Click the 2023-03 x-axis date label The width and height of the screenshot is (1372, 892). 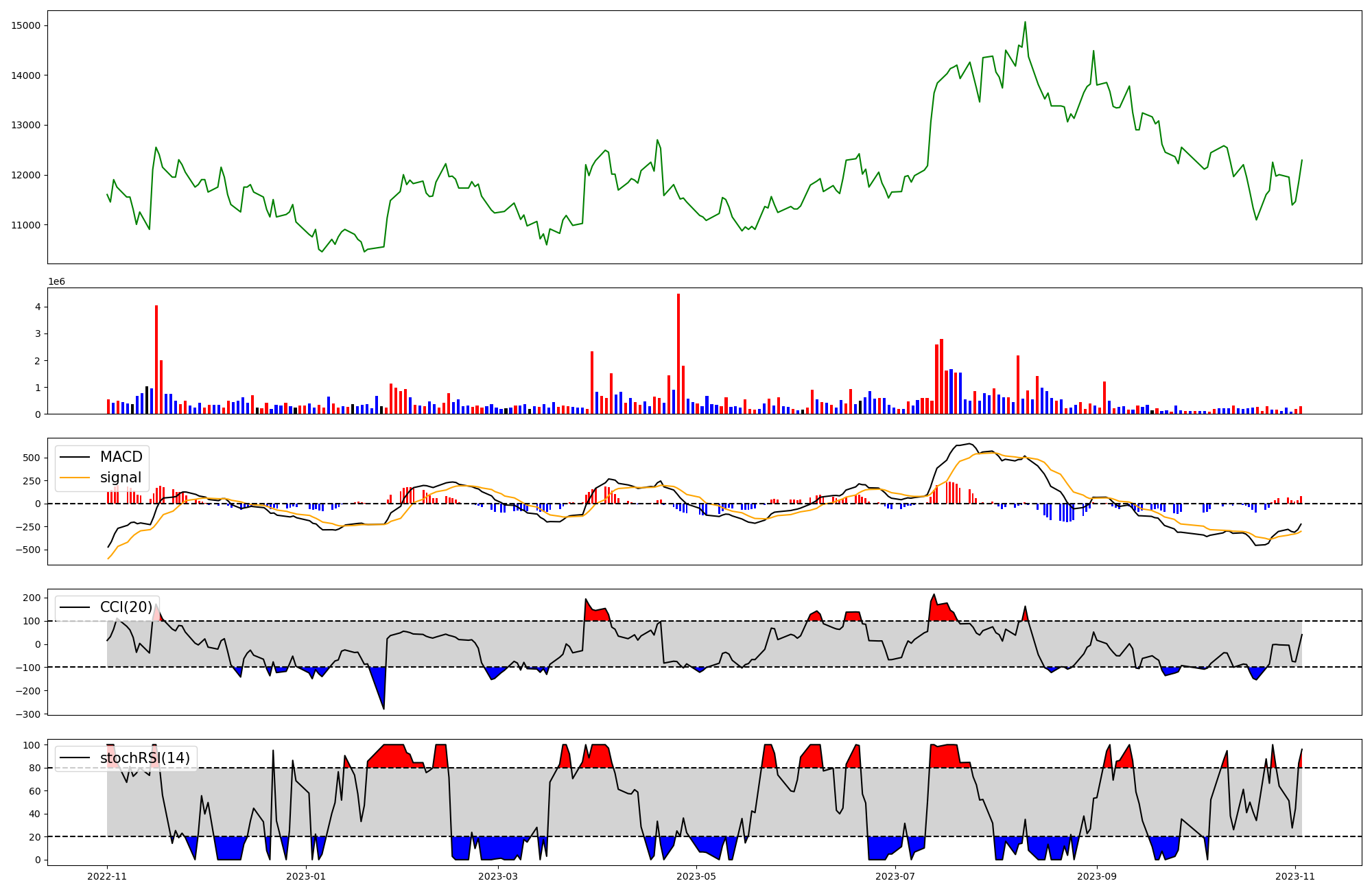tap(498, 876)
